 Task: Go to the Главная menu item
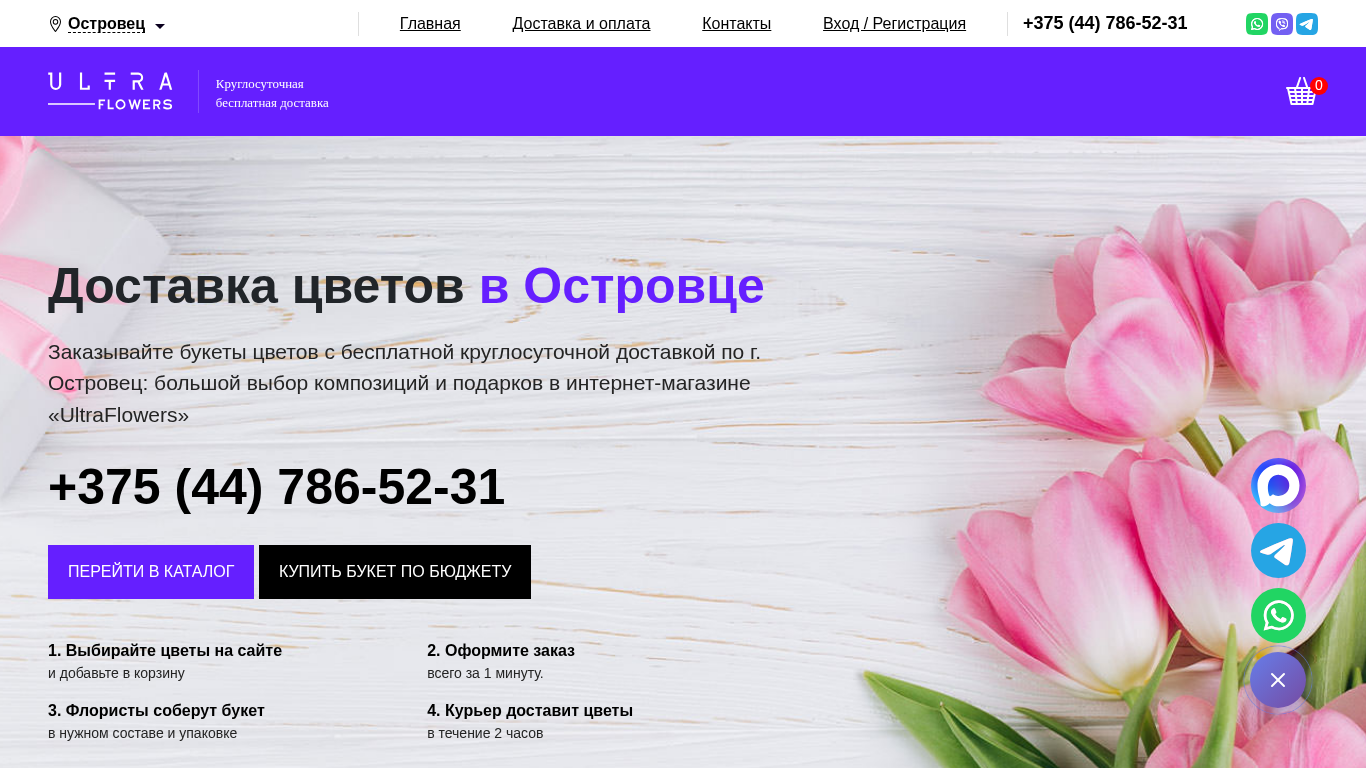[430, 24]
